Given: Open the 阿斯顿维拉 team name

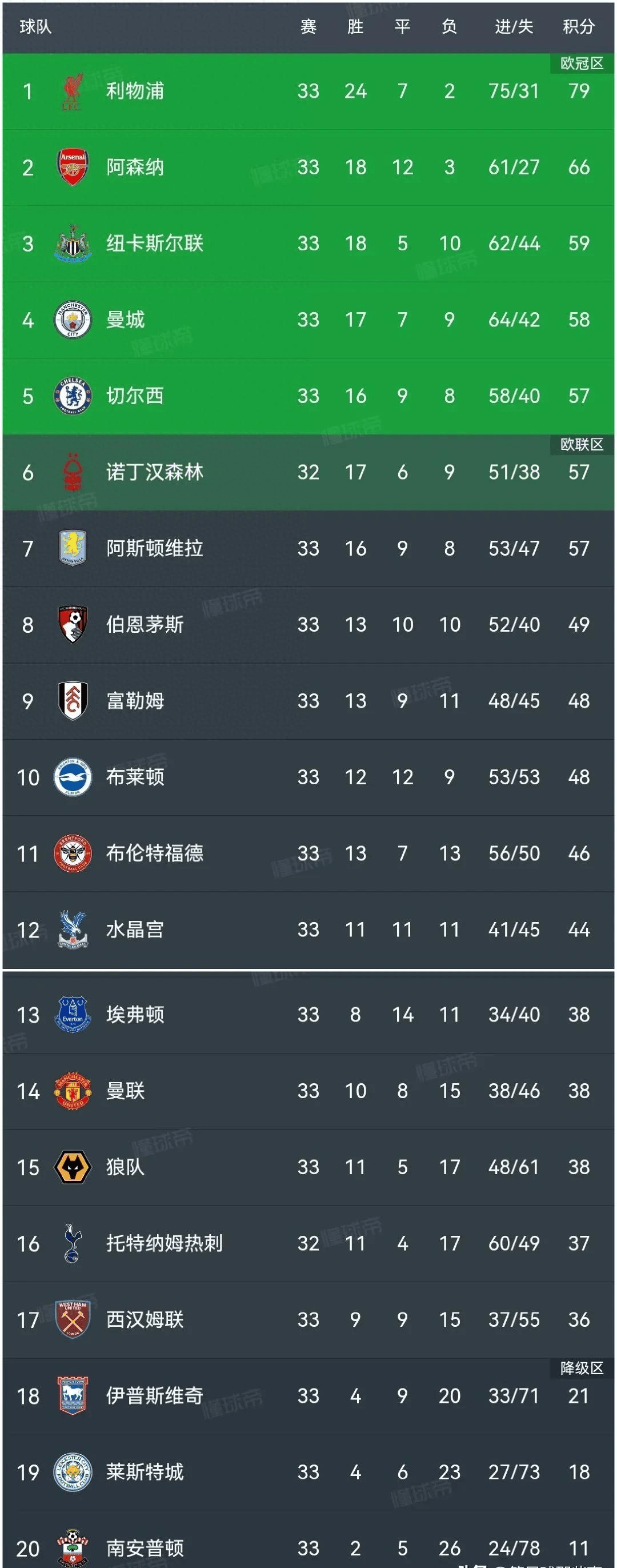Looking at the screenshot, I should pyautogui.click(x=155, y=548).
